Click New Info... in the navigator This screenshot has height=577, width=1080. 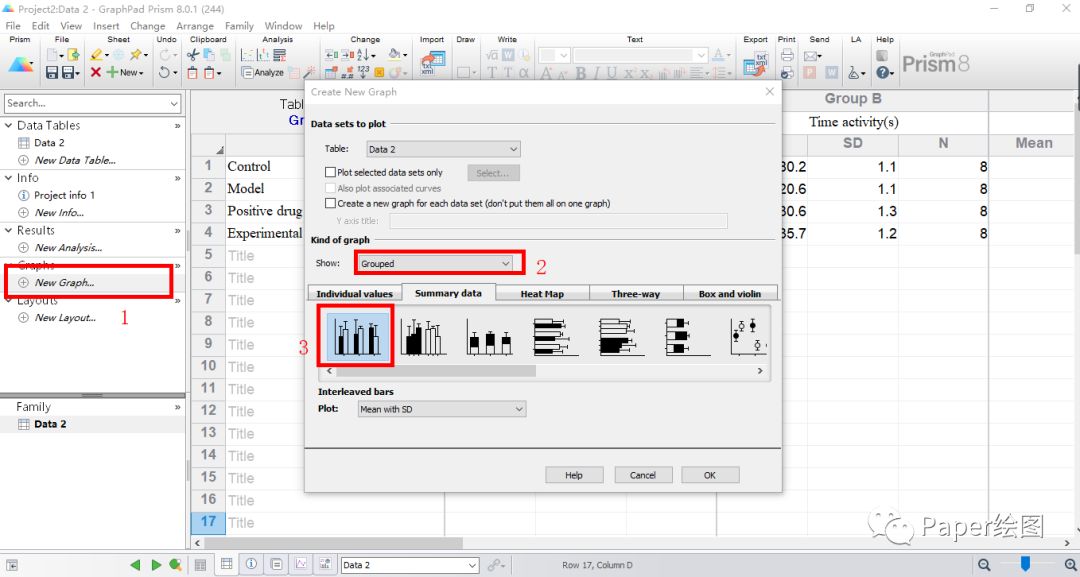pyautogui.click(x=59, y=212)
